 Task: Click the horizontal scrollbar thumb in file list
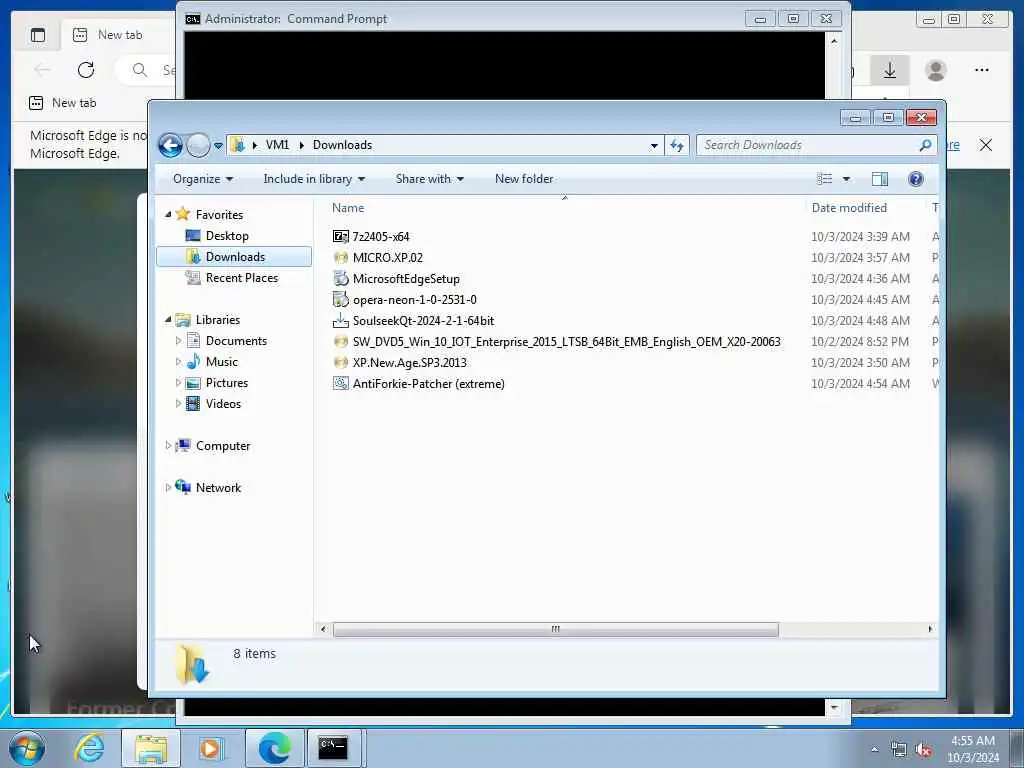555,630
